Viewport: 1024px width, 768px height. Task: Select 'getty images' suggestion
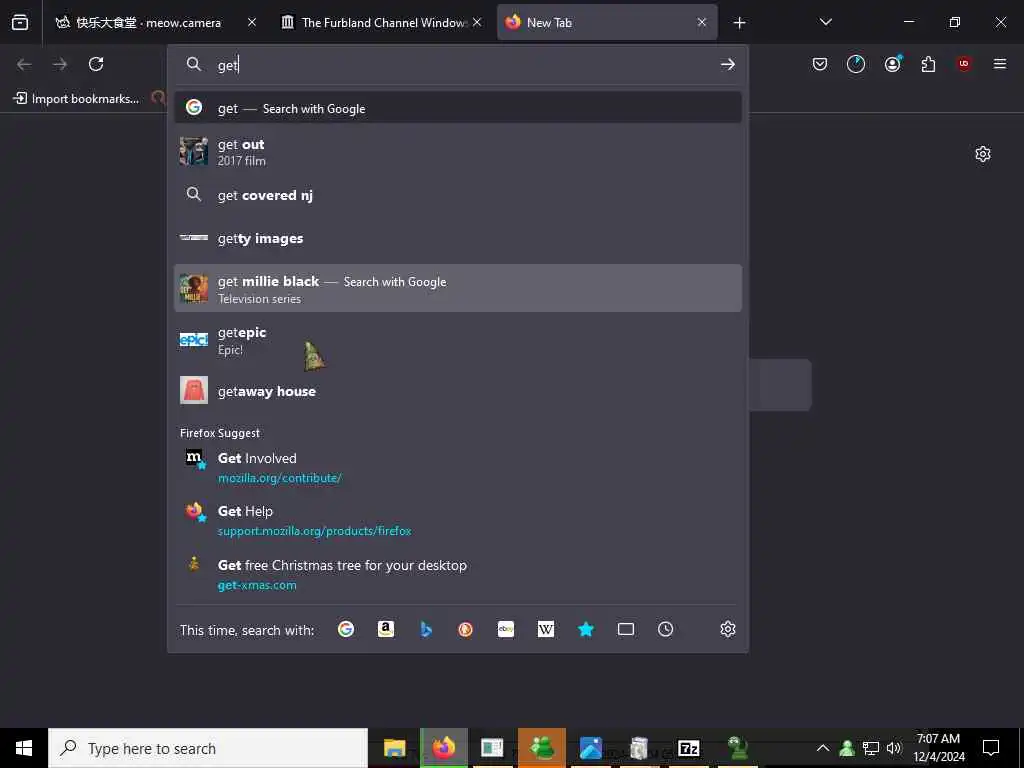click(458, 238)
